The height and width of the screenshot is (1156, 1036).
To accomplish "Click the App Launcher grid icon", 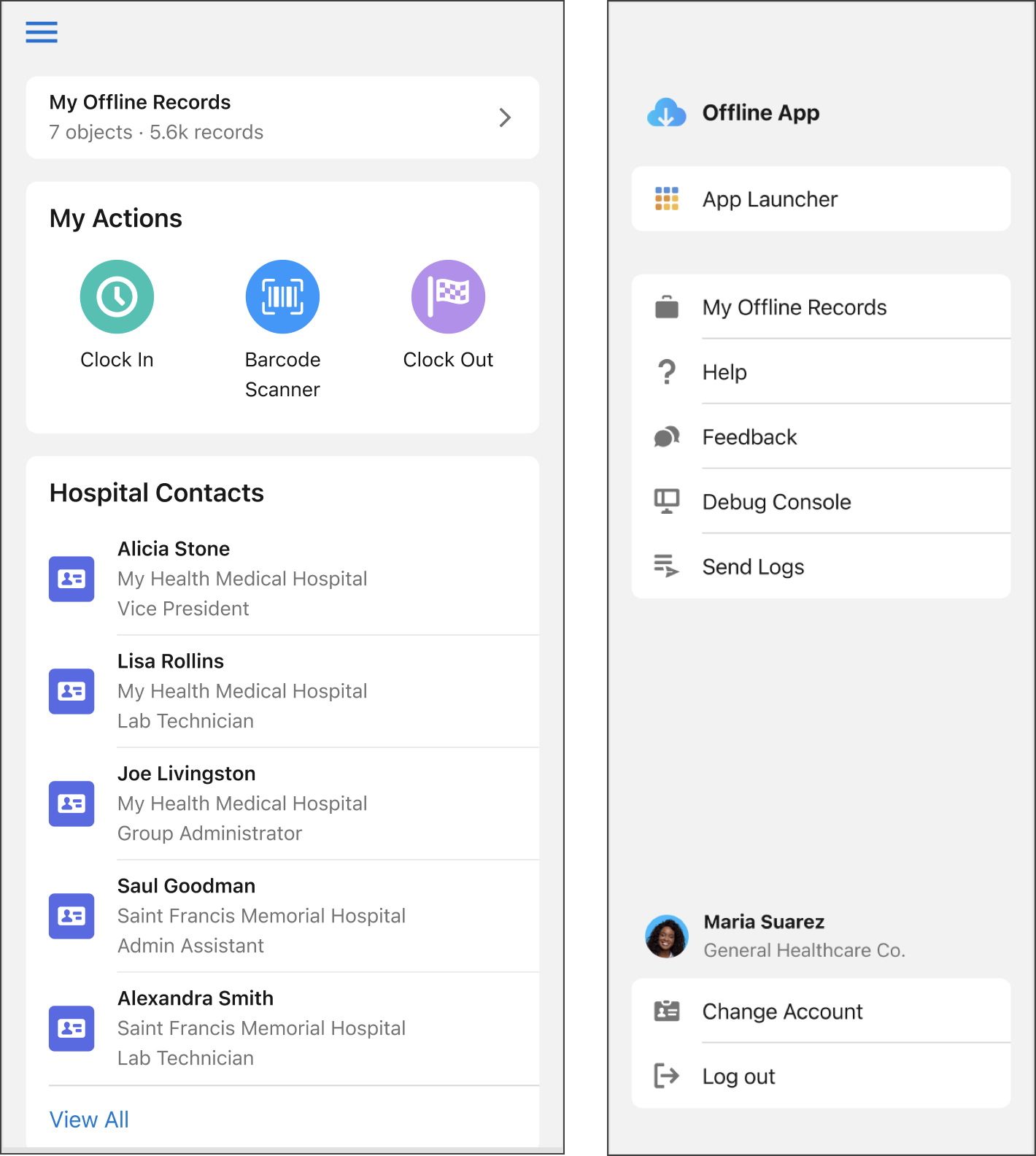I will coord(666,199).
